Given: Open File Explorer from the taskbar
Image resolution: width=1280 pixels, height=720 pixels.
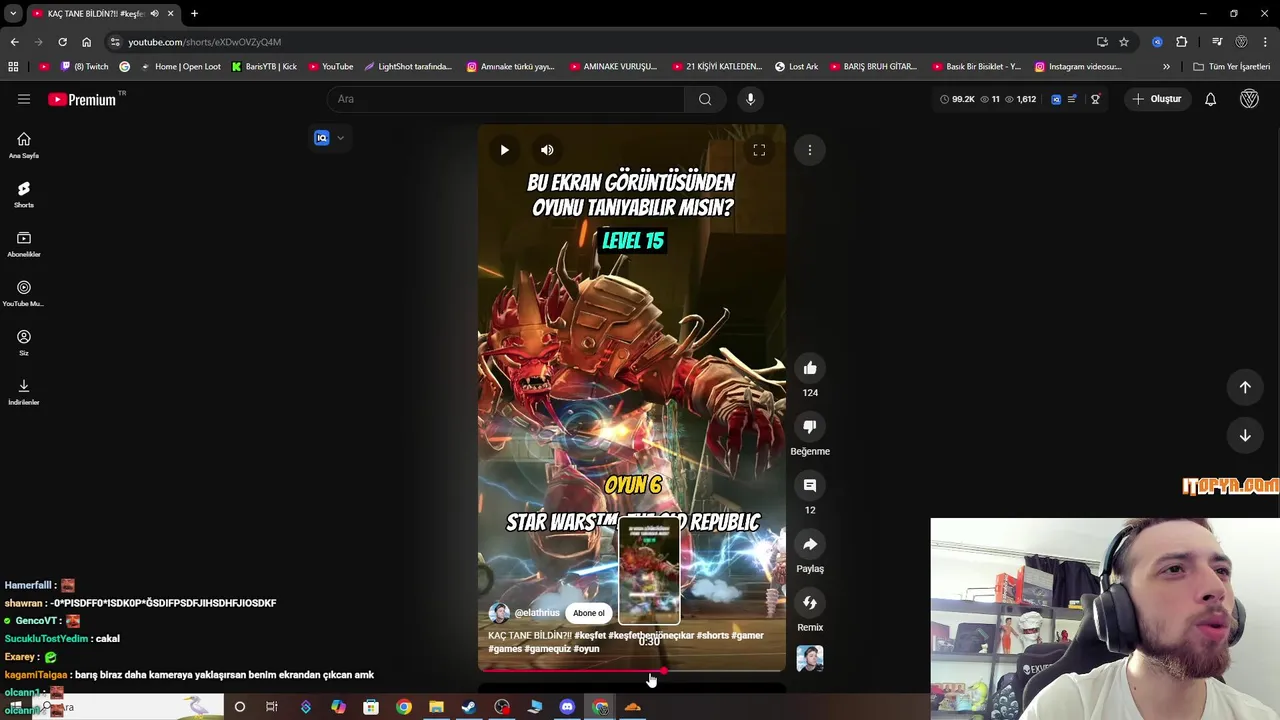Looking at the screenshot, I should [x=436, y=707].
